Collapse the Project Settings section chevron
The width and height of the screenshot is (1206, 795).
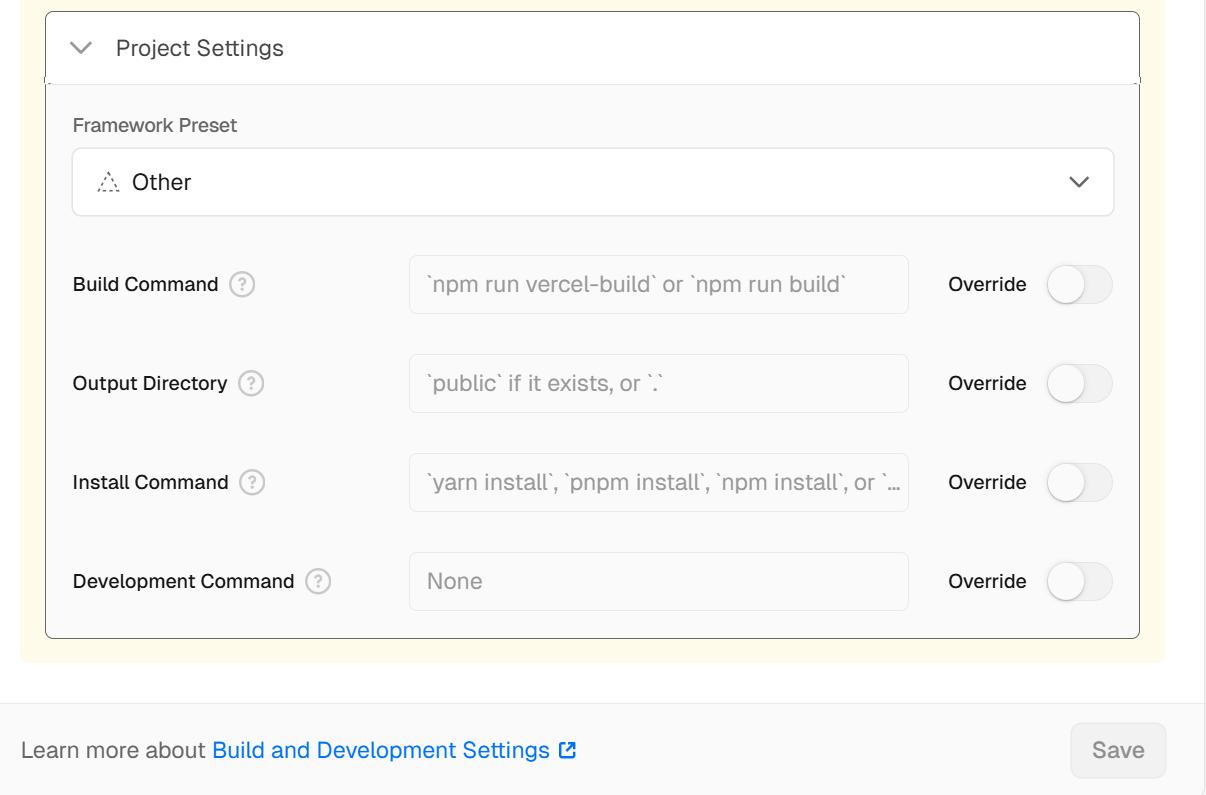coord(81,48)
